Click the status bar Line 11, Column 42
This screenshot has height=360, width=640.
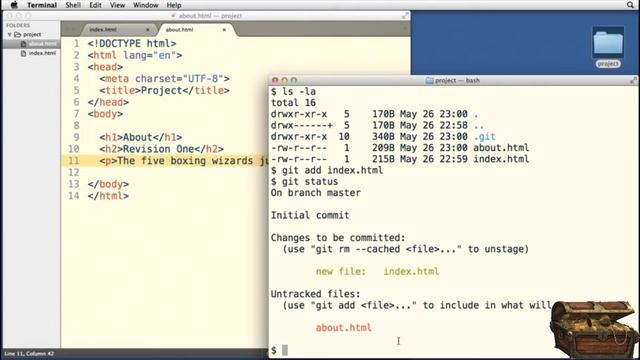tap(29, 353)
